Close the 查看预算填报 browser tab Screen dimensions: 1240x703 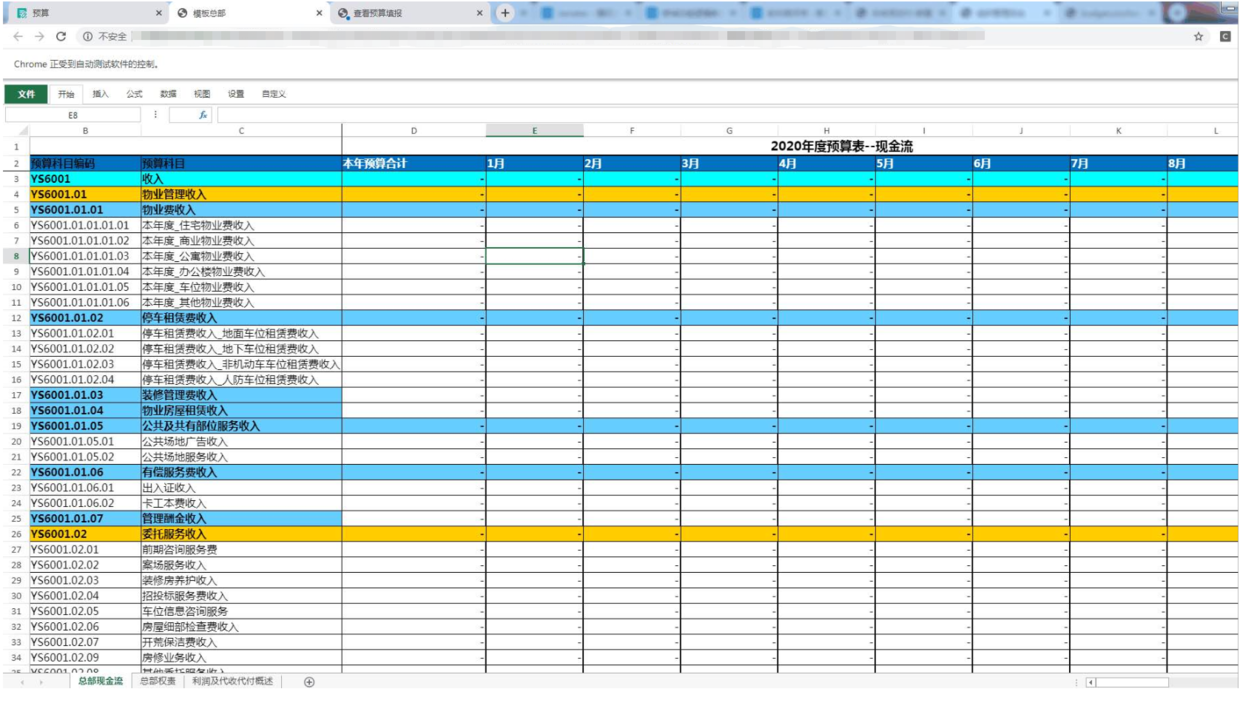(x=479, y=13)
